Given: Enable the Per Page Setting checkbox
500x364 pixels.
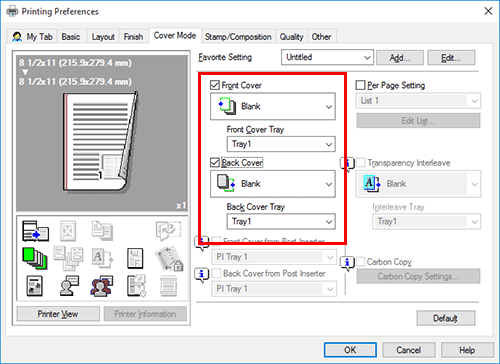Looking at the screenshot, I should pyautogui.click(x=360, y=85).
